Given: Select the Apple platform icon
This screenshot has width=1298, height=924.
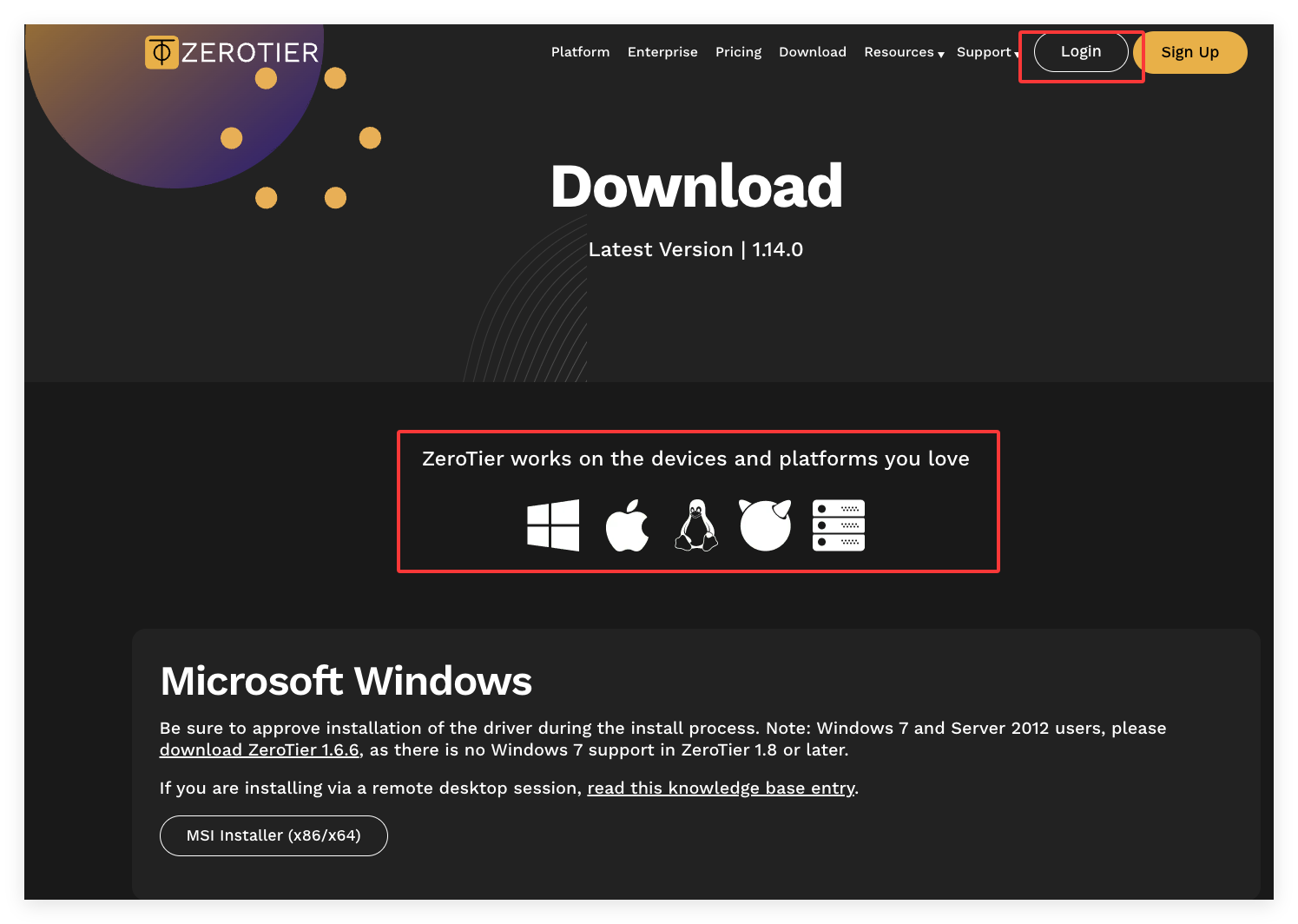Looking at the screenshot, I should click(627, 525).
